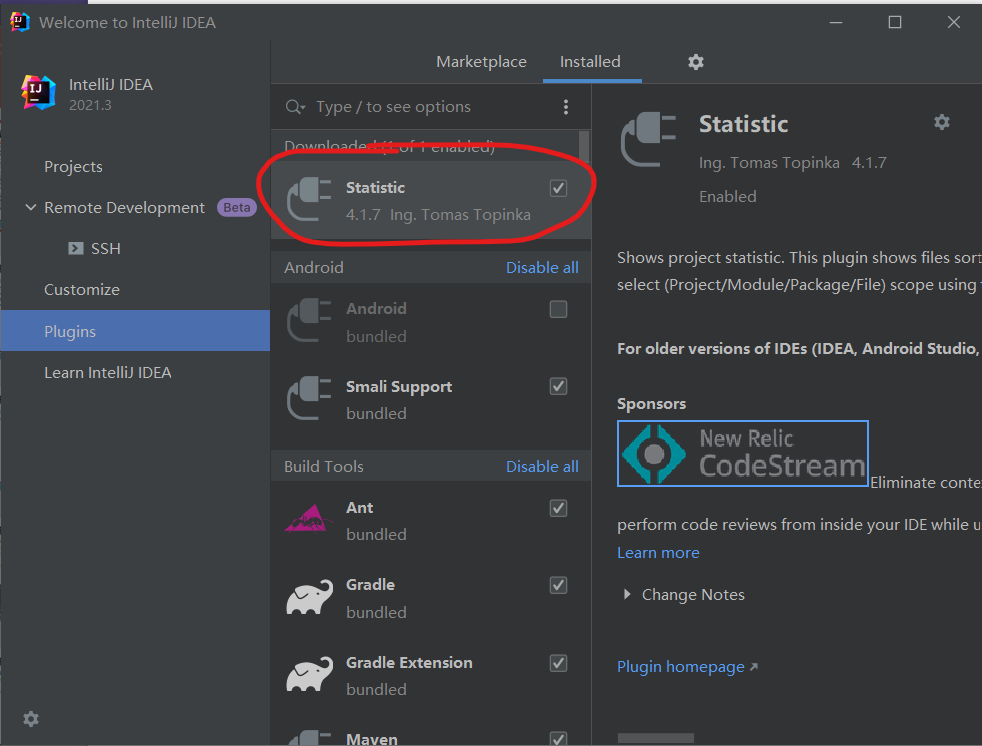
Task: Click the New Relic CodeStream sponsor banner
Action: [x=742, y=453]
